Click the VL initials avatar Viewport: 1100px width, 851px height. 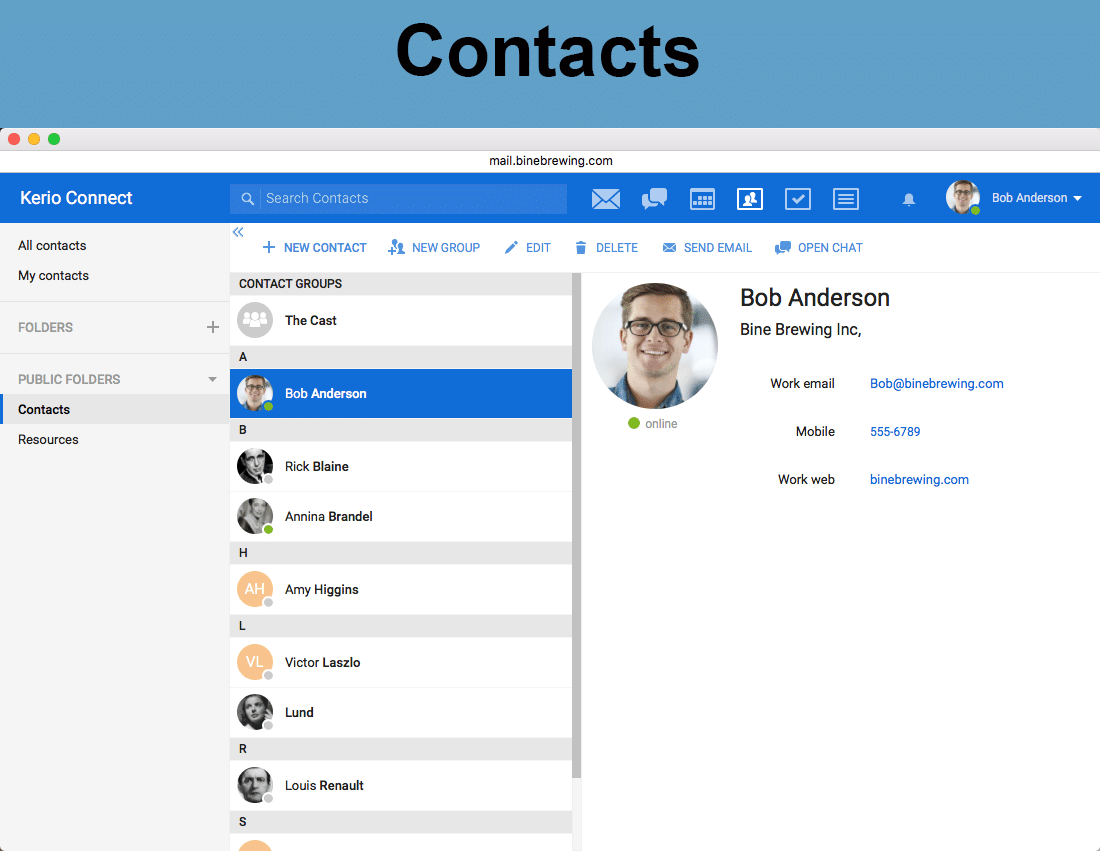(255, 662)
